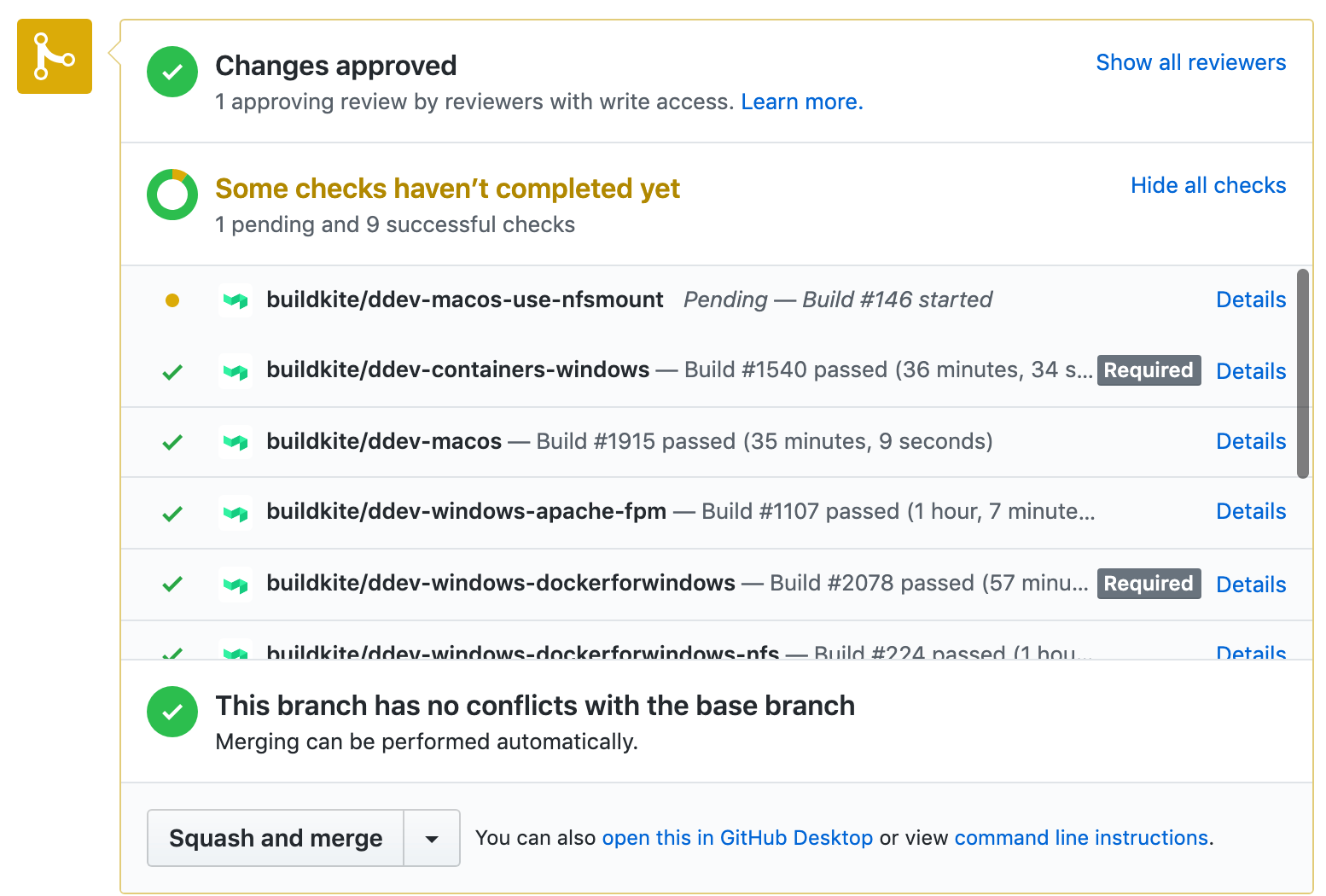Open the merge method dropdown arrow
Viewport: 1326px width, 896px height.
coord(431,837)
